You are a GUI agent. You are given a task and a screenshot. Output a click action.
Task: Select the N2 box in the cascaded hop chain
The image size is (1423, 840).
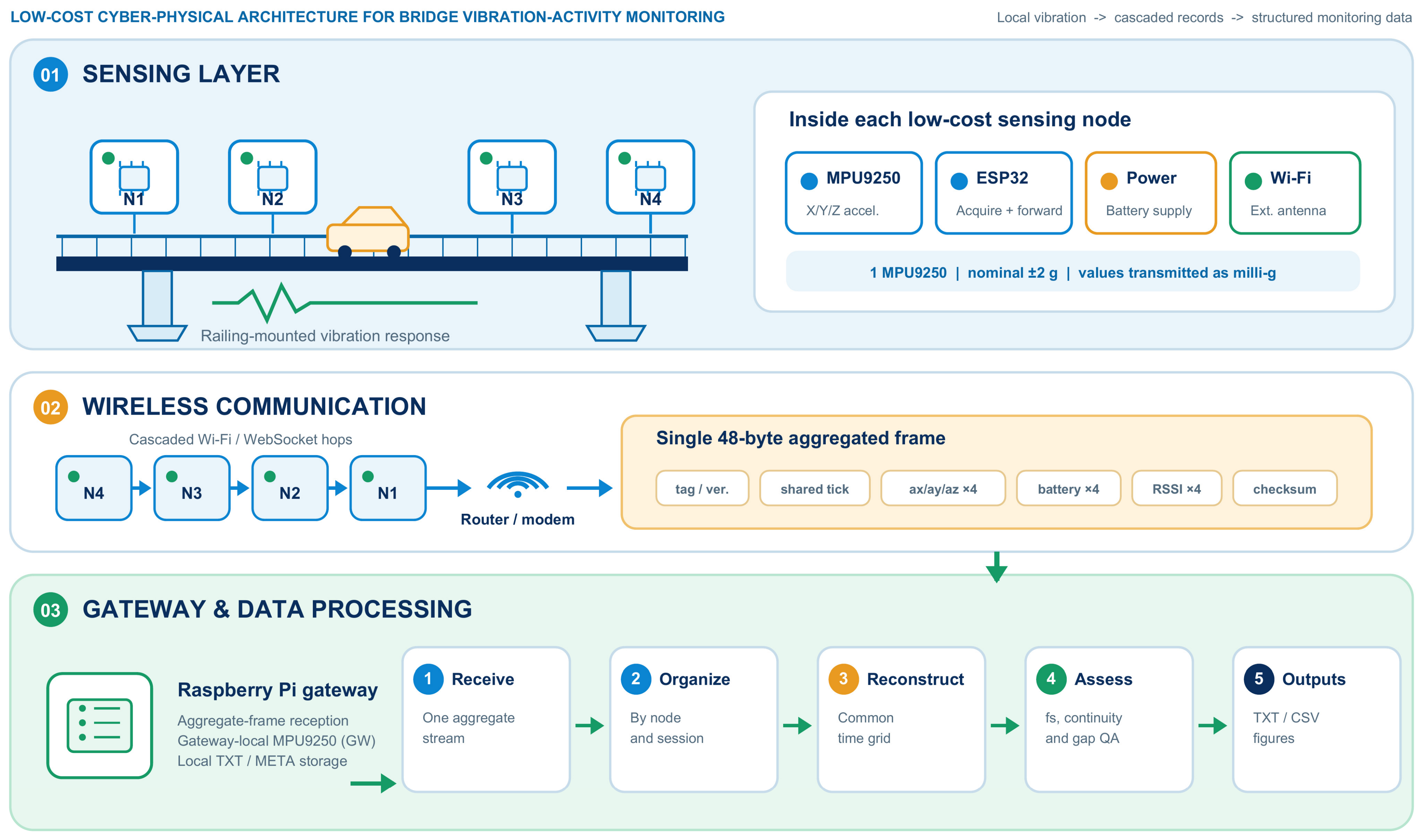tap(290, 488)
